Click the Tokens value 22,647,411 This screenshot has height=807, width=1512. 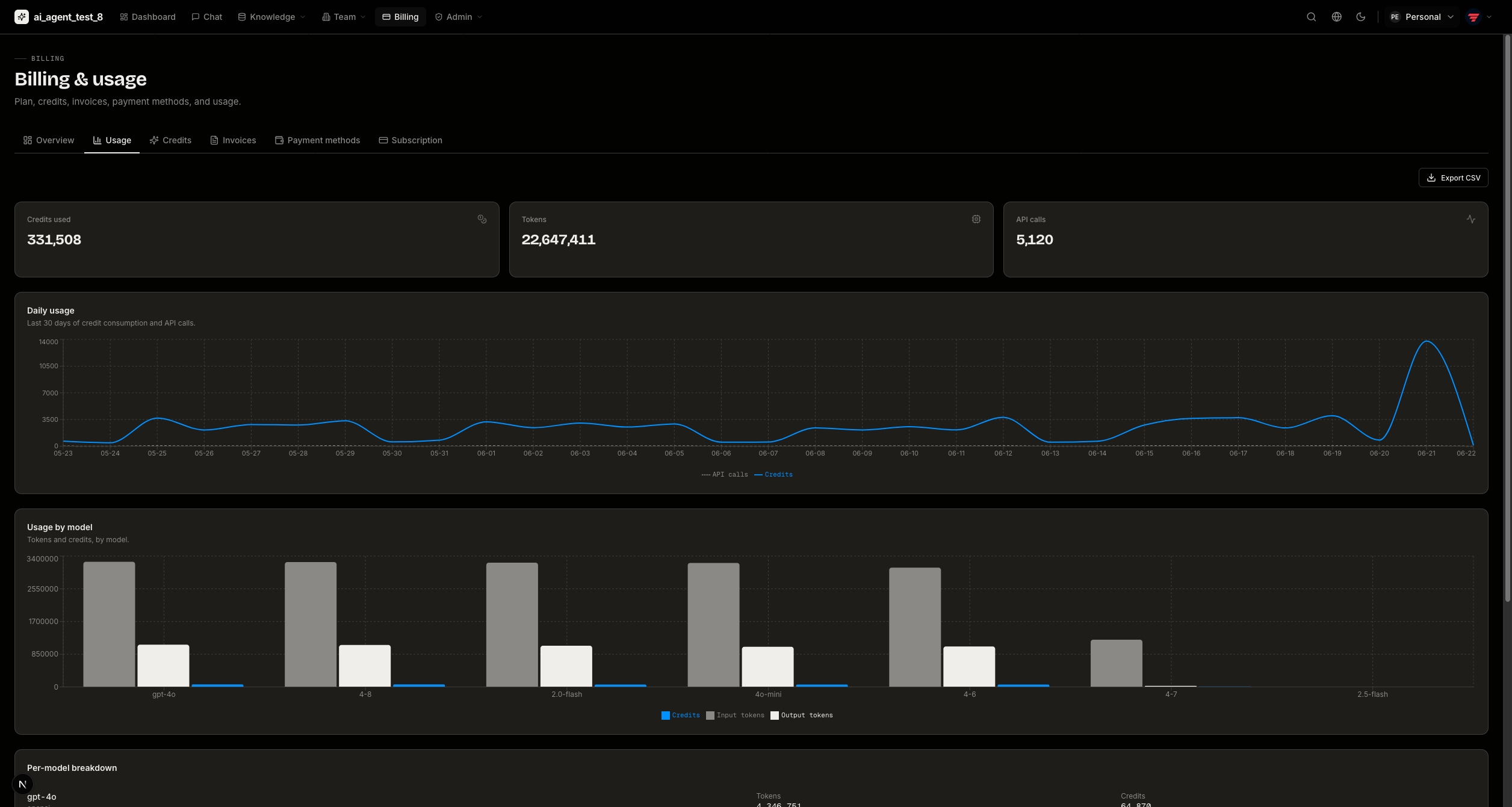559,240
